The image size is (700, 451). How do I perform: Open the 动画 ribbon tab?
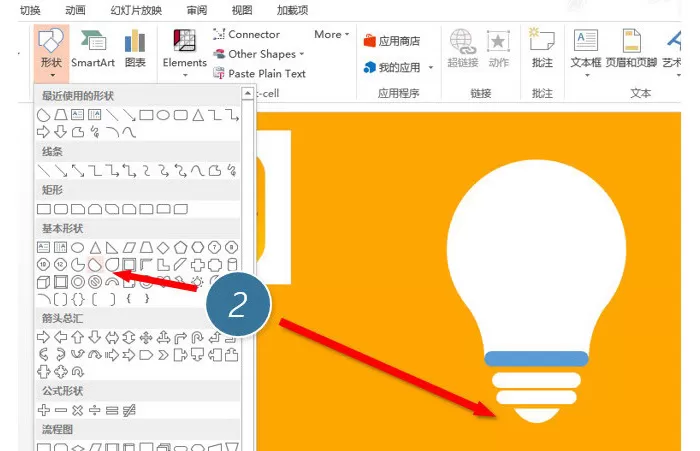[x=75, y=10]
